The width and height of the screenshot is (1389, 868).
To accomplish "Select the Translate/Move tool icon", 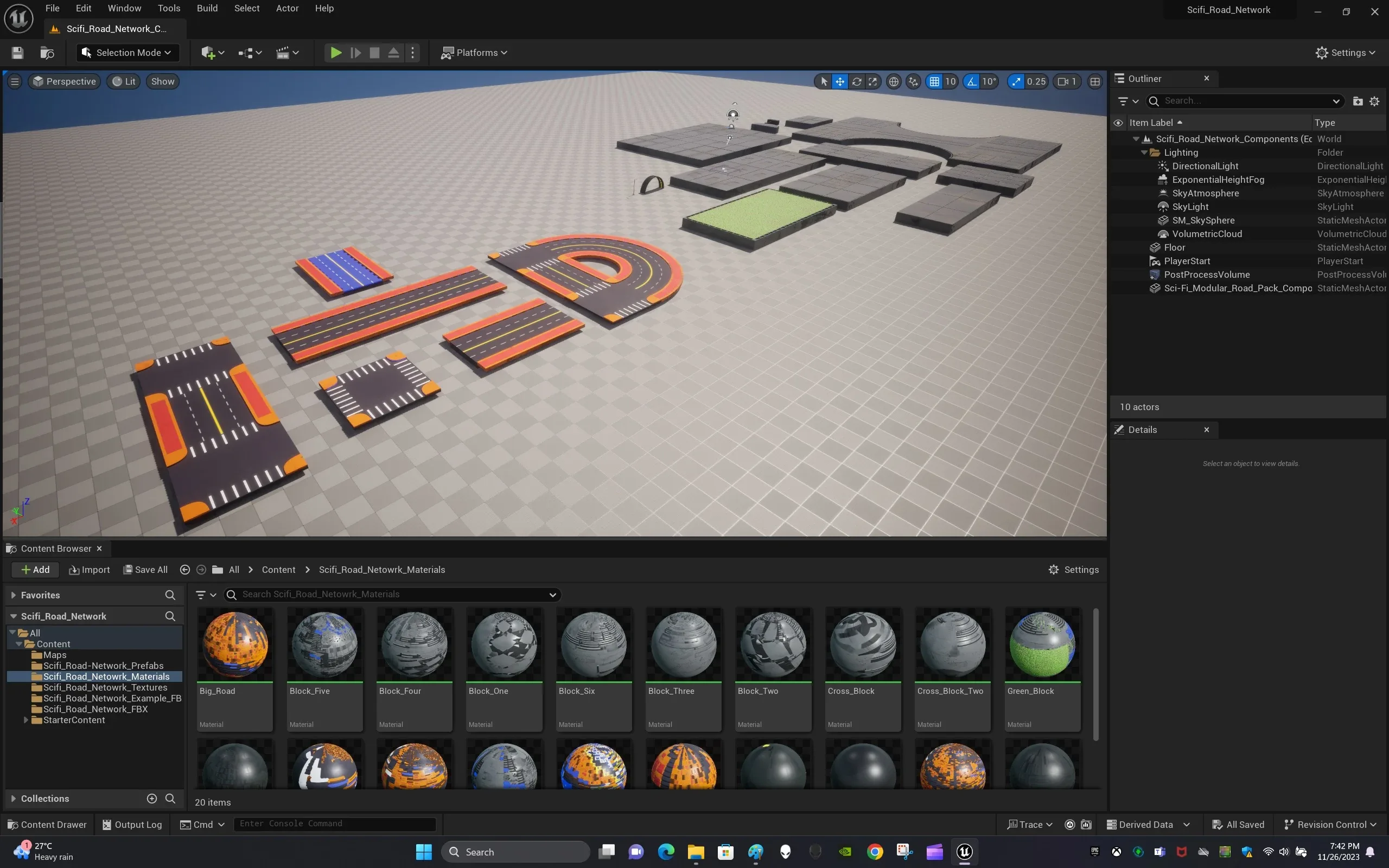I will coord(839,81).
